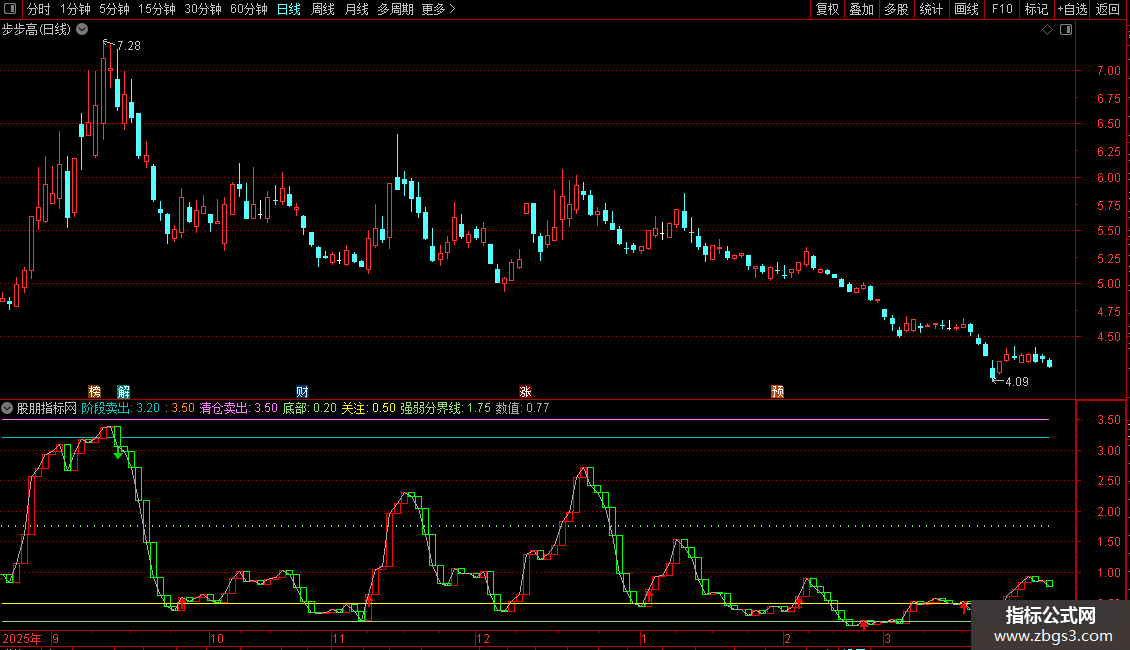The image size is (1130, 650).
Task: Expand the 更多 periods menu
Action: [x=438, y=9]
